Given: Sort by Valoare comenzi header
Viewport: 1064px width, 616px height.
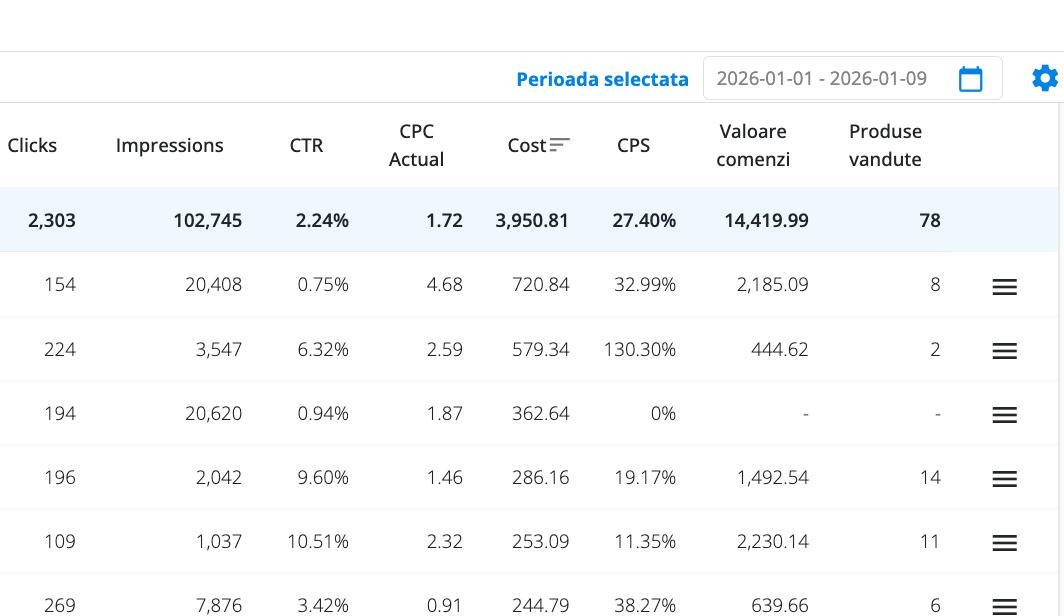Looking at the screenshot, I should click(753, 145).
